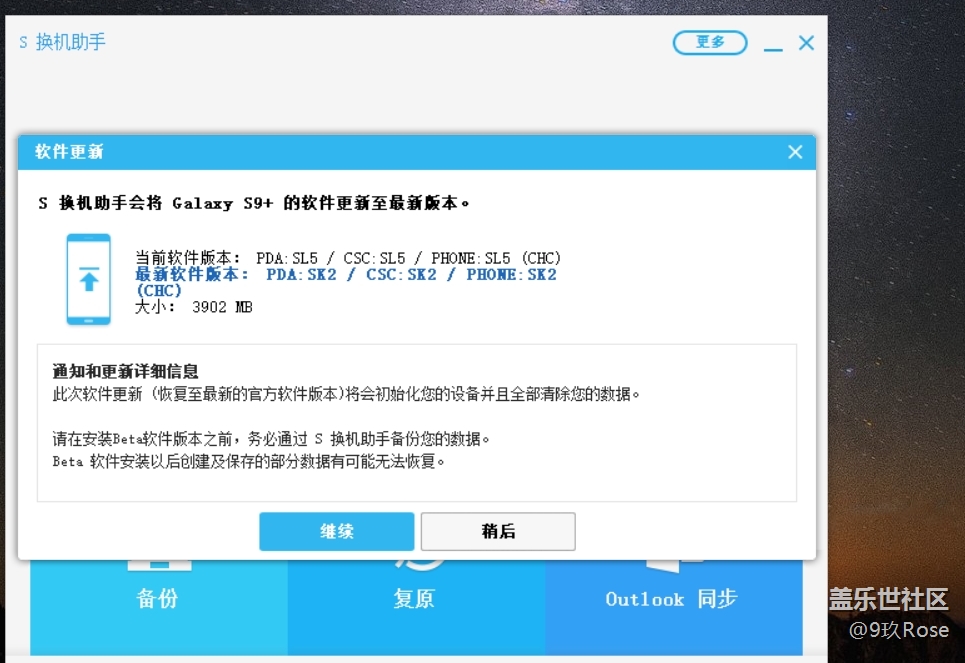Click the 通知和更新详细信息 heading
Image resolution: width=965 pixels, height=663 pixels.
pyautogui.click(x=125, y=371)
